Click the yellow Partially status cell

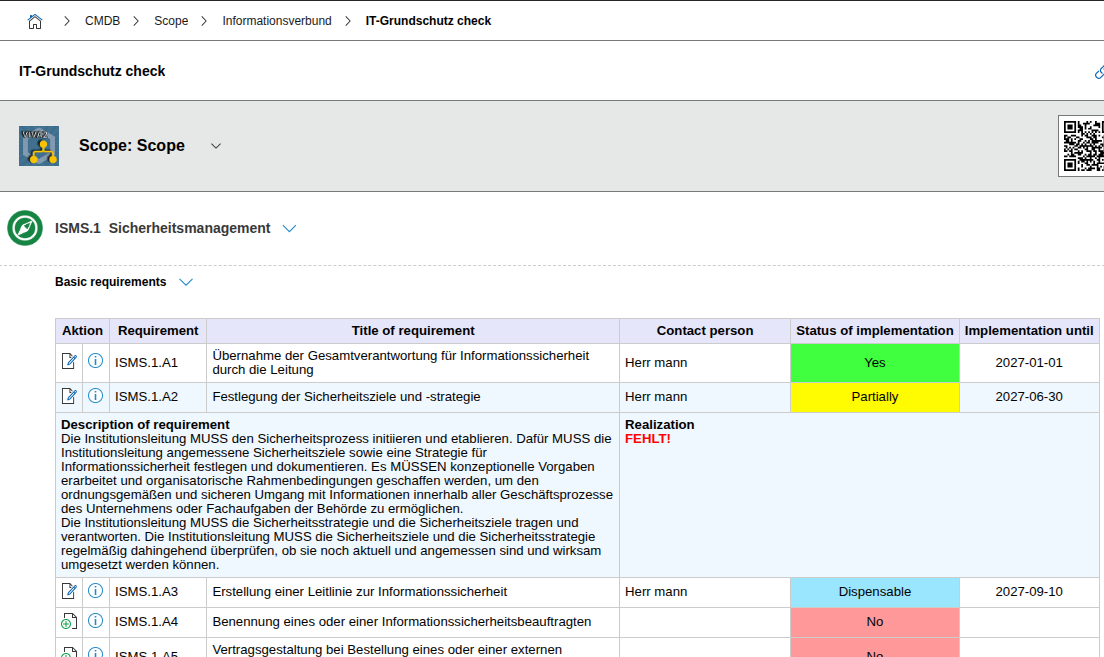tap(874, 397)
